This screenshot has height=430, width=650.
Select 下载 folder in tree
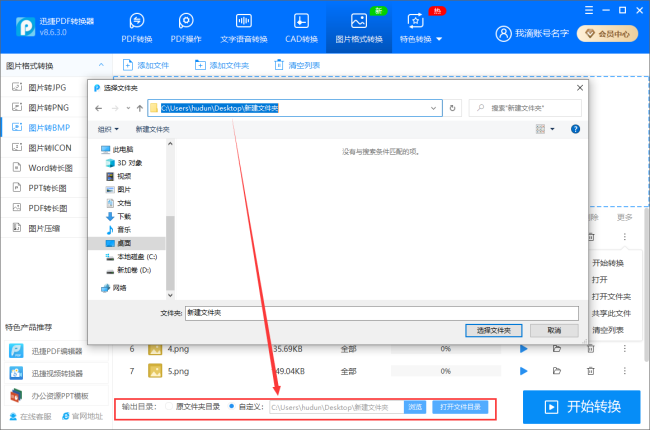coord(119,216)
